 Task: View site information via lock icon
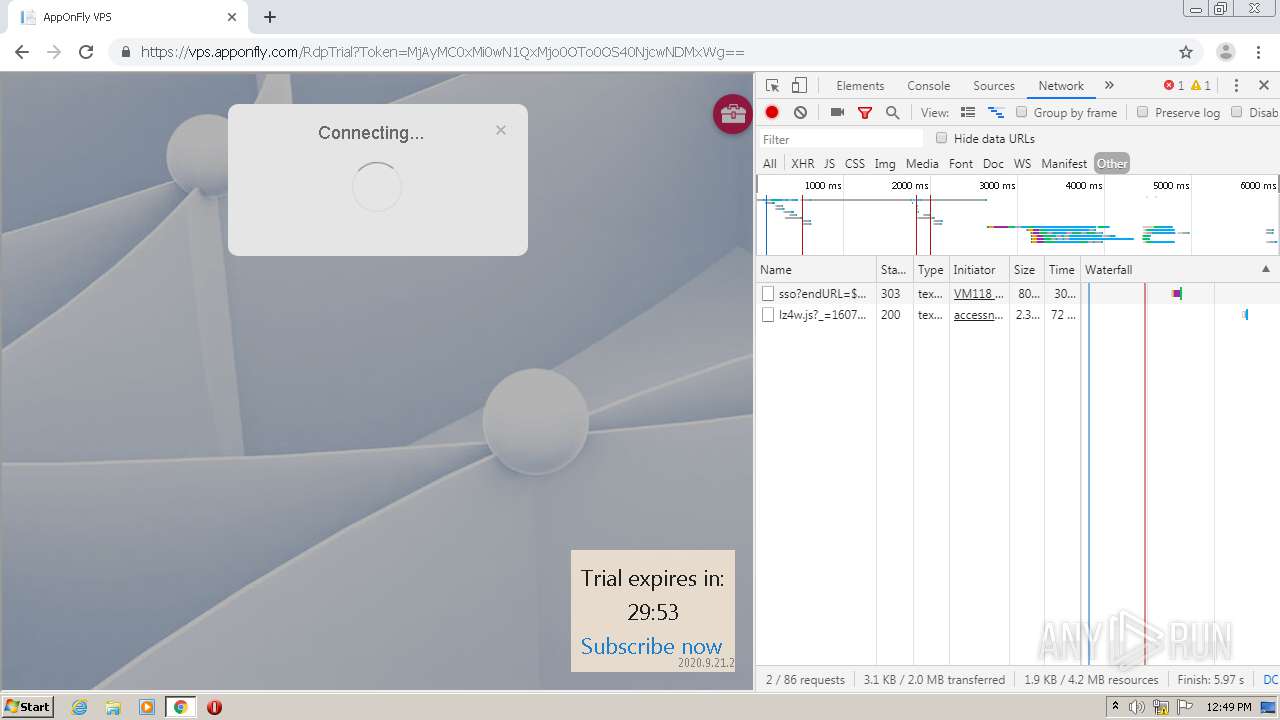click(126, 52)
